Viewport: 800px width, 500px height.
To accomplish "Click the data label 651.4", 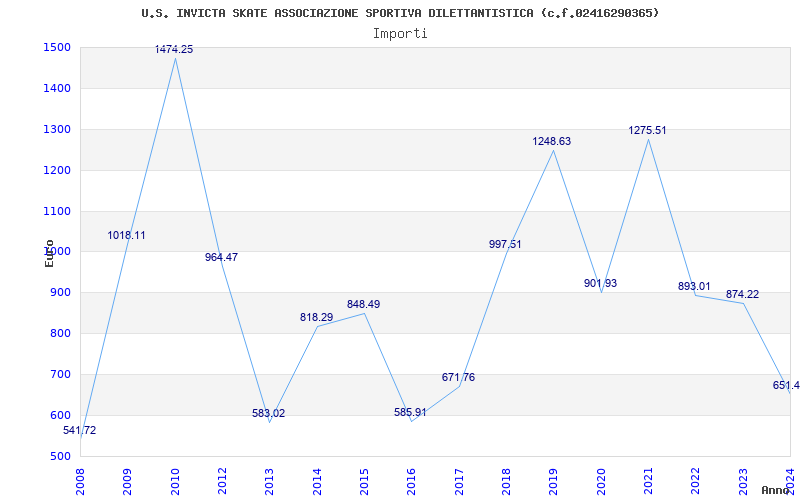I will [786, 386].
